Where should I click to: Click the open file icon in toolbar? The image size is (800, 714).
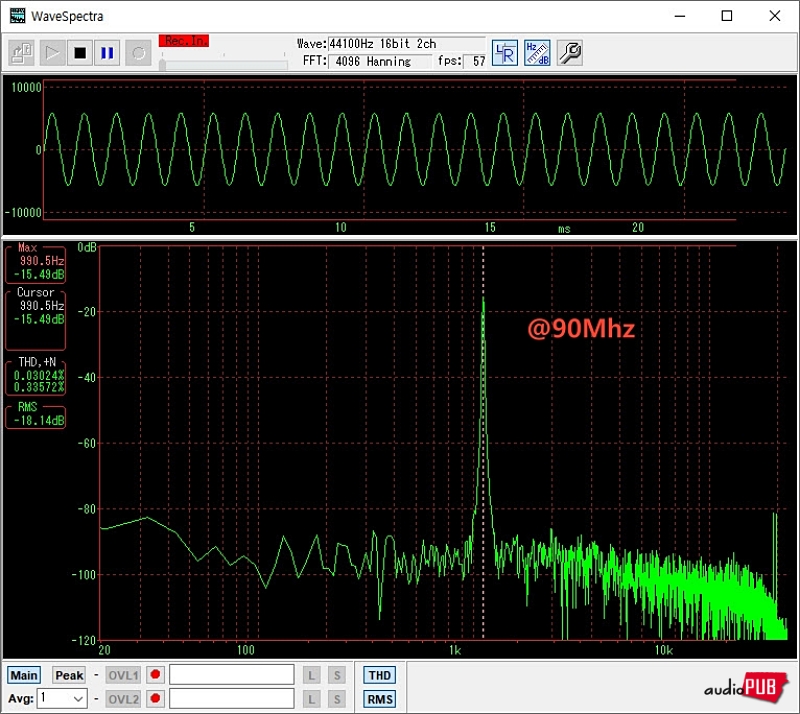coord(21,53)
